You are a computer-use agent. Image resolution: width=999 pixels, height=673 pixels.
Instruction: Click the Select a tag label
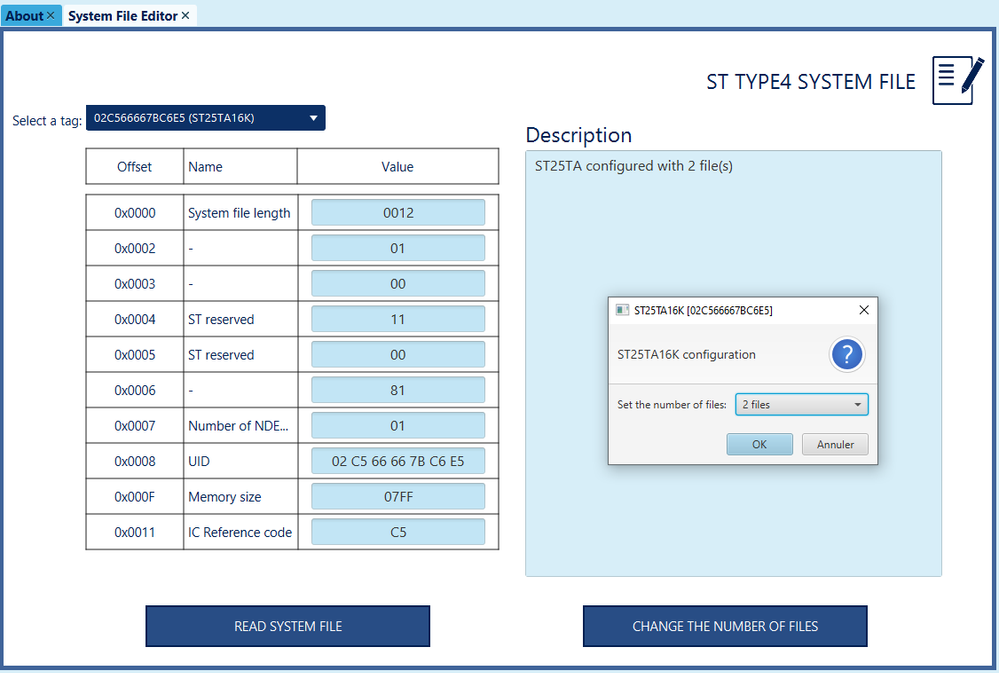47,120
